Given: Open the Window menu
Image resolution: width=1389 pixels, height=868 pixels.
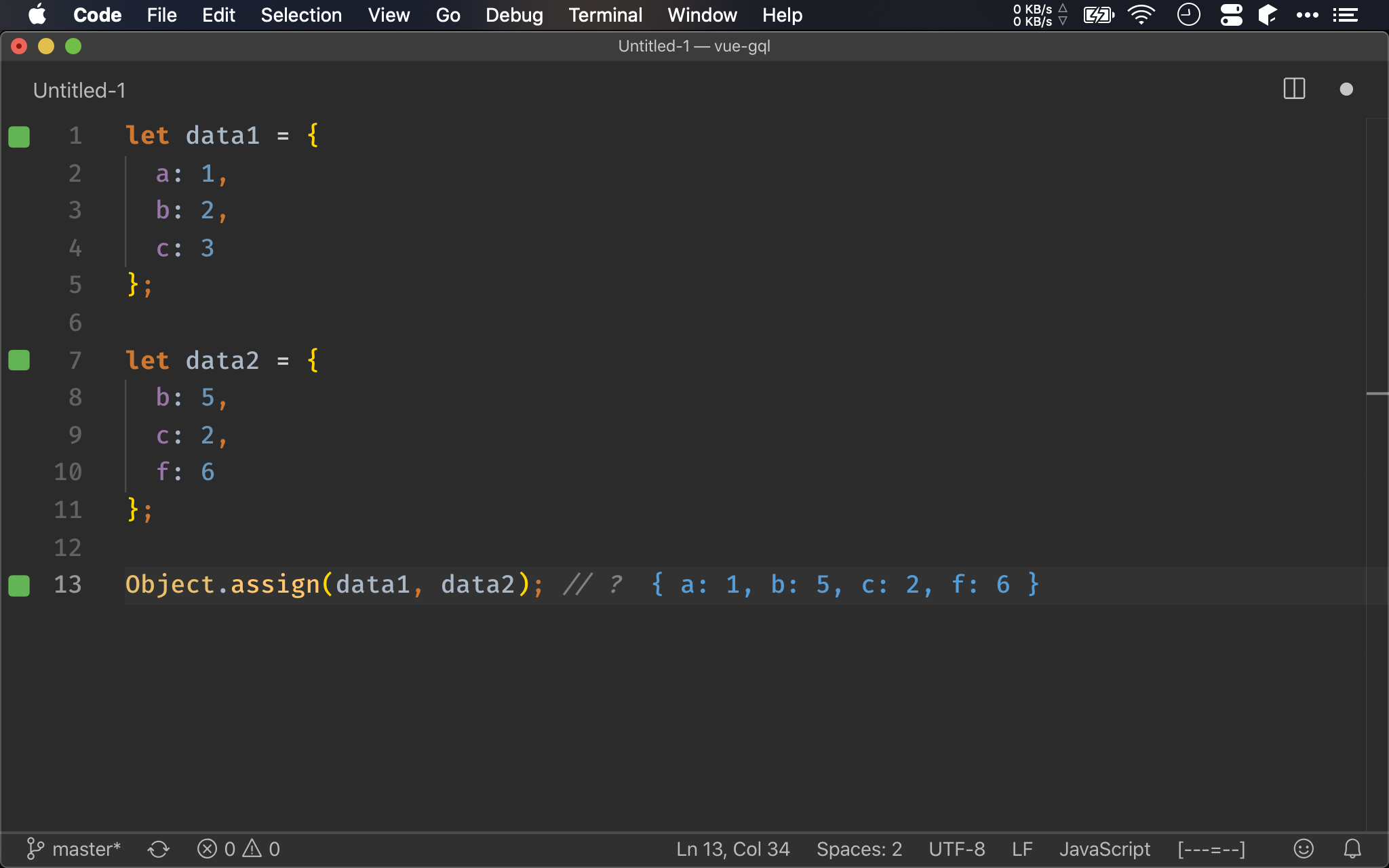Looking at the screenshot, I should pyautogui.click(x=702, y=15).
